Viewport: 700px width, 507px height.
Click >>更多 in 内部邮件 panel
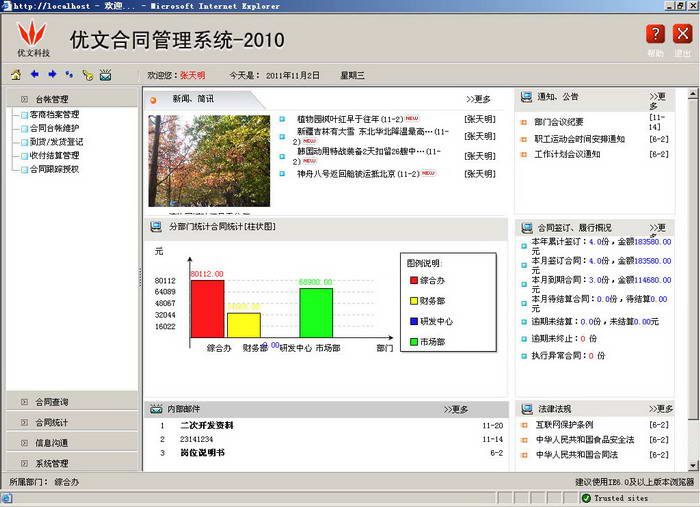[456, 409]
